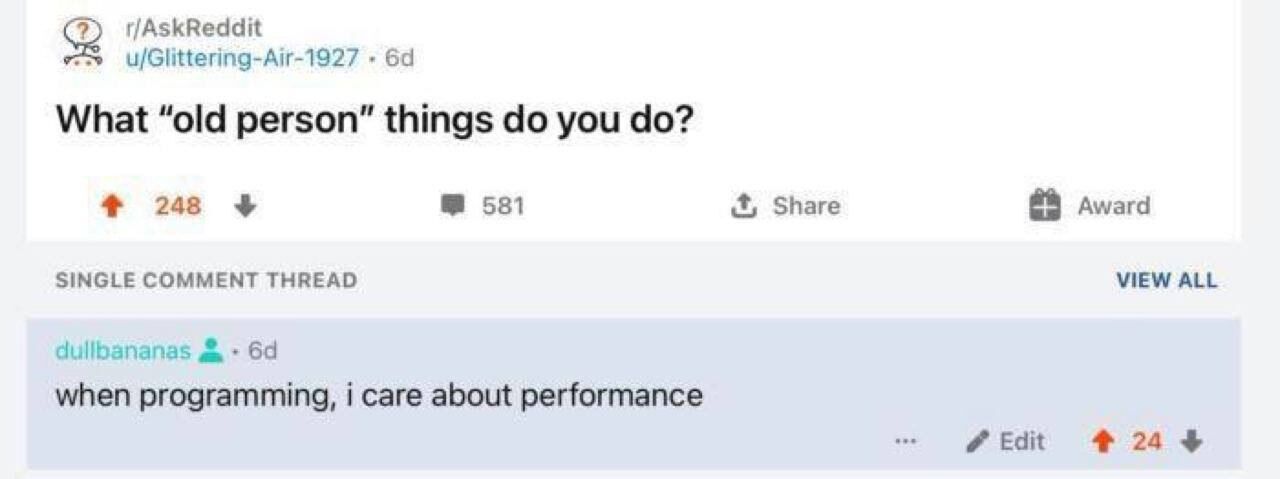
Task: Click the comment's Edit text button
Action: coord(1022,441)
